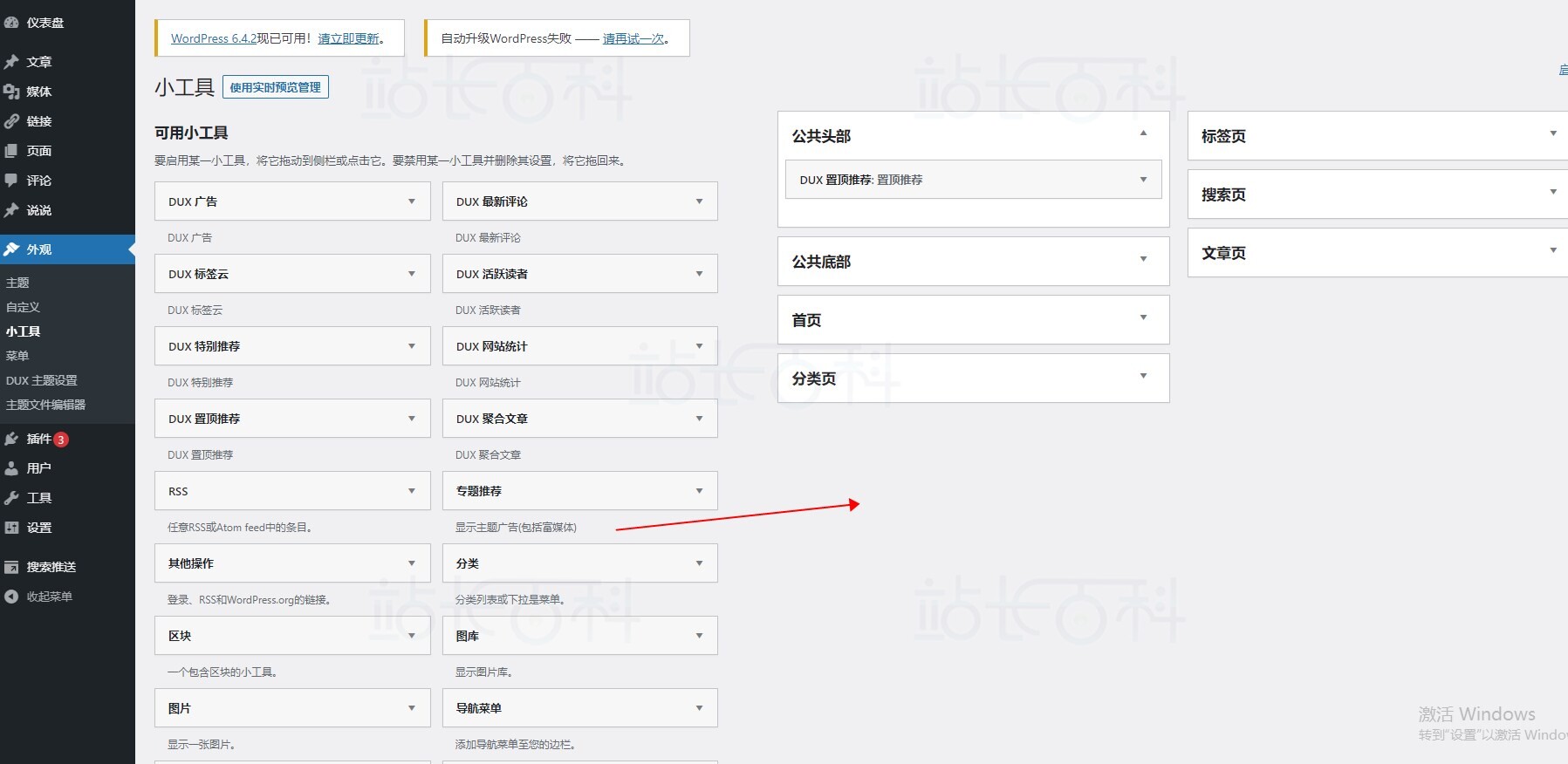Click the pushpin icon beside 文章
The width and height of the screenshot is (1568, 764).
tap(11, 62)
